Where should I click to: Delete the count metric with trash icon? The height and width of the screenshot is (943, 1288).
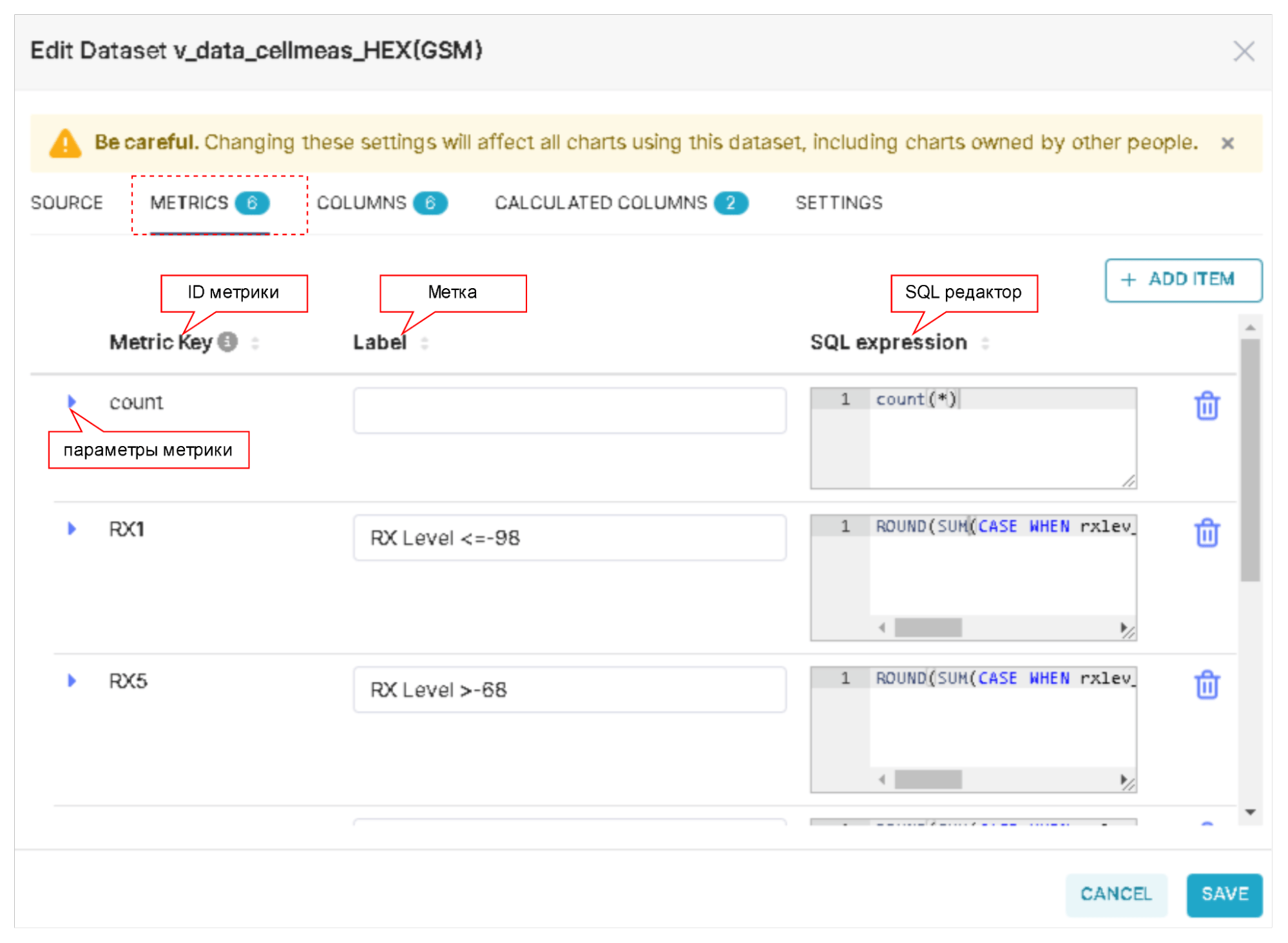[x=1206, y=406]
